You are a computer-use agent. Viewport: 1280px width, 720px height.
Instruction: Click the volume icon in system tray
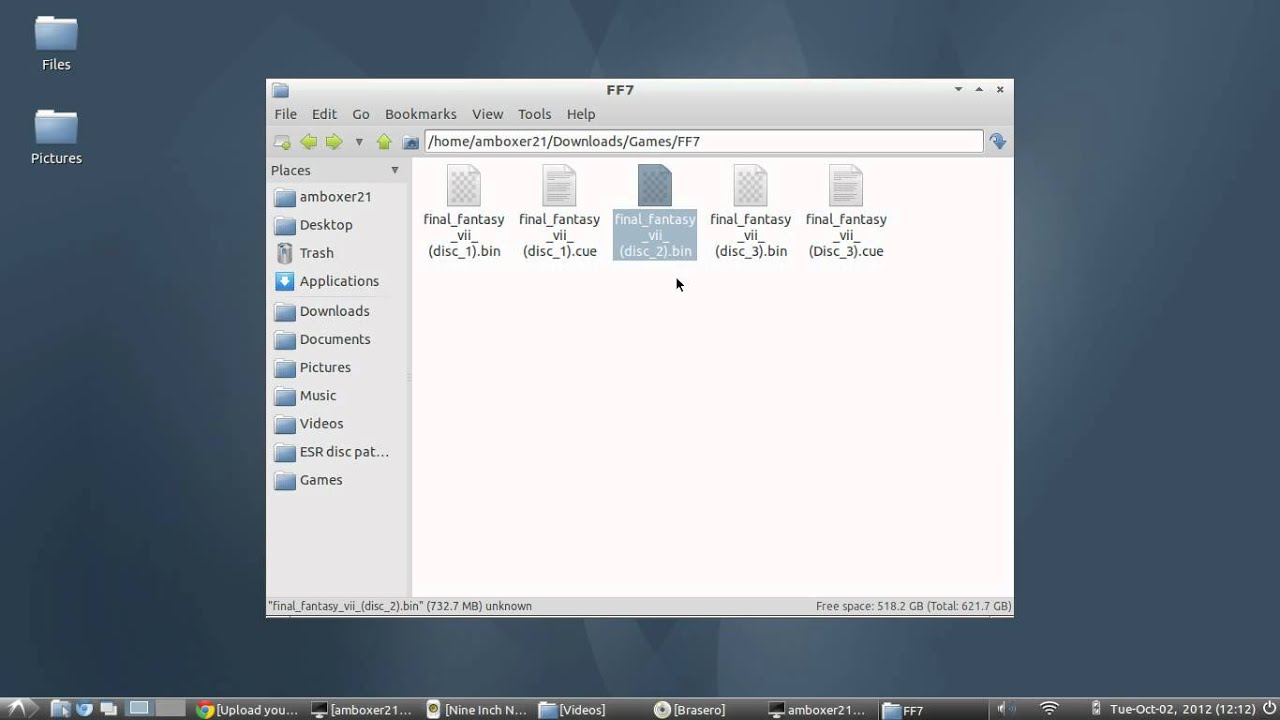tap(1006, 709)
